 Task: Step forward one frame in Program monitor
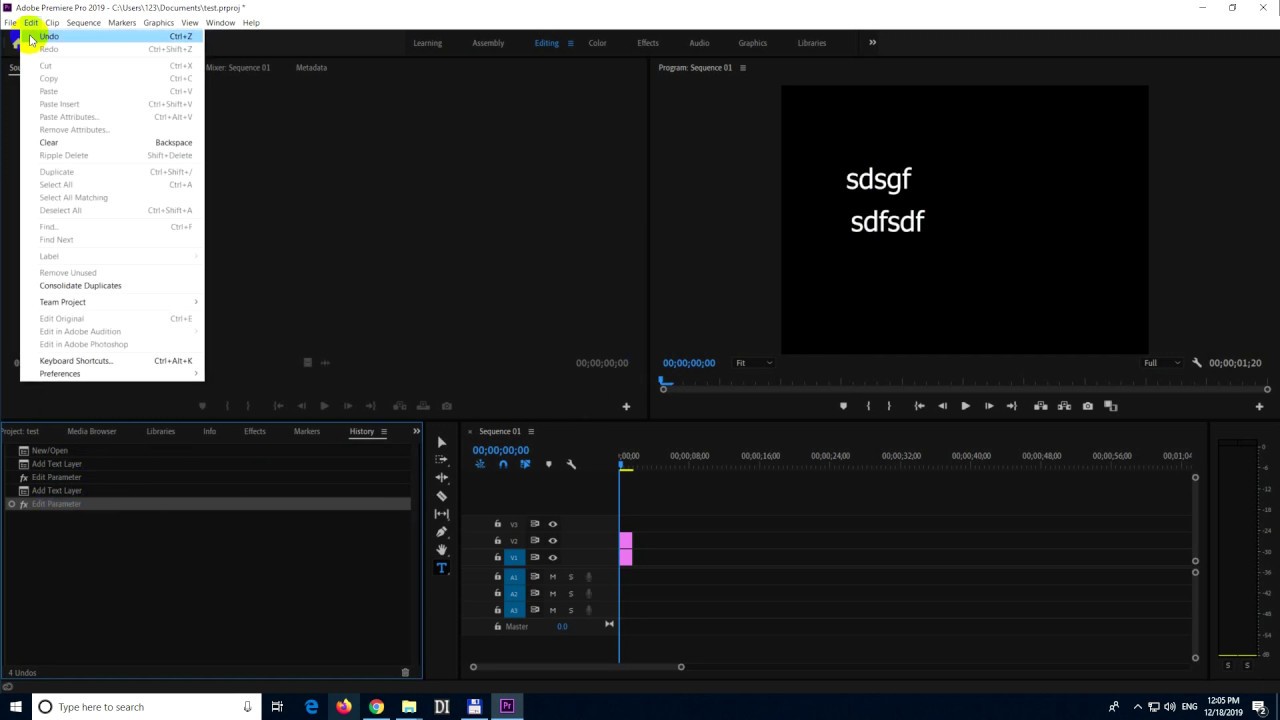pyautogui.click(x=989, y=406)
